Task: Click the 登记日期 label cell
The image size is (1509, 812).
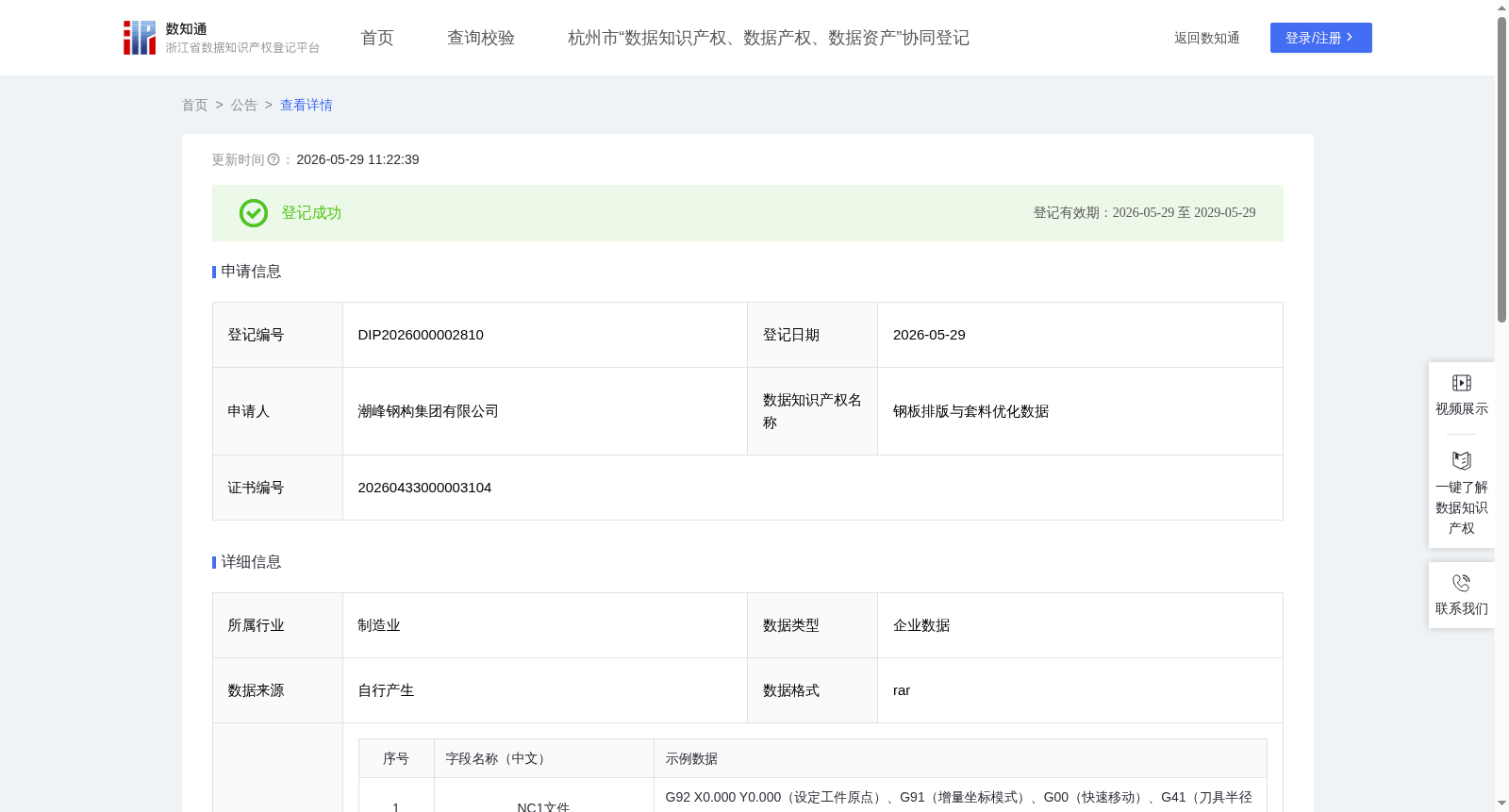Action: pos(813,335)
